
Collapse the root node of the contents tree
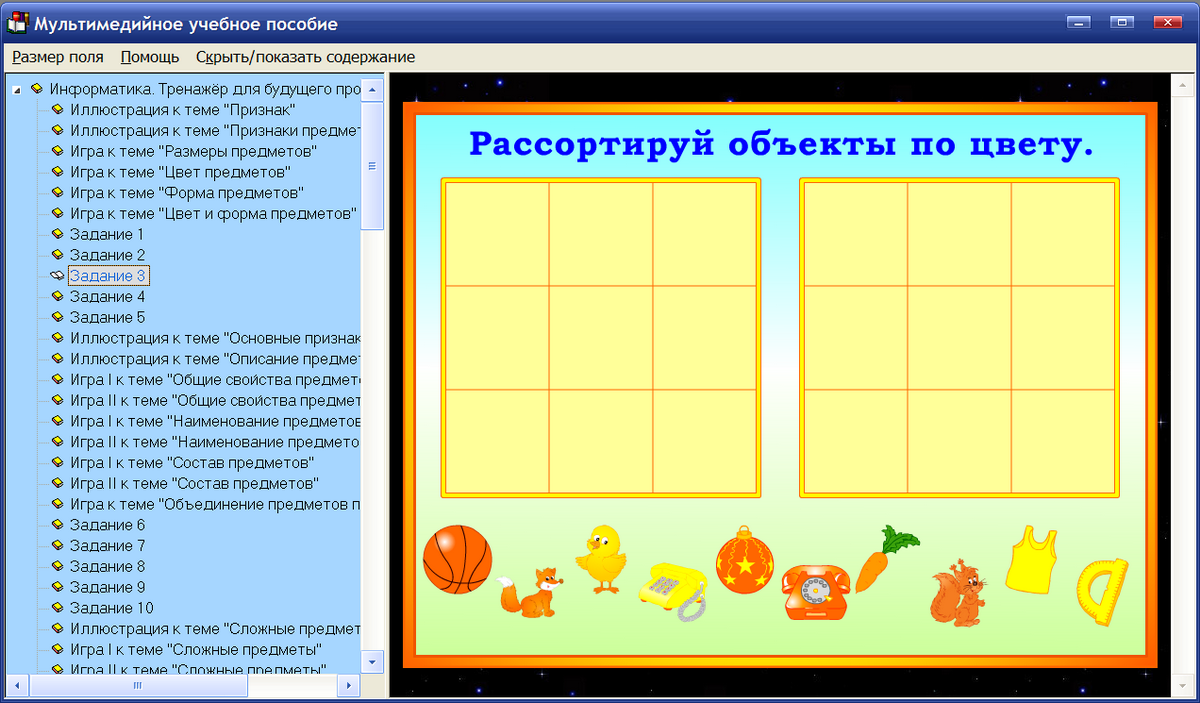(14, 88)
